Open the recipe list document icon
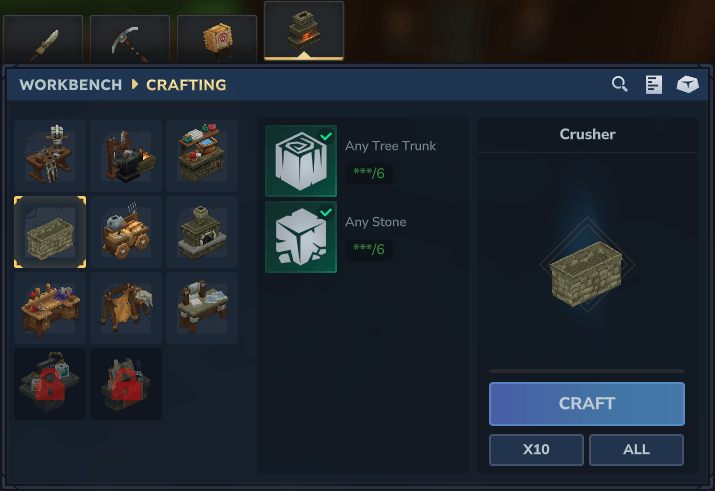The width and height of the screenshot is (715, 491). coord(653,84)
